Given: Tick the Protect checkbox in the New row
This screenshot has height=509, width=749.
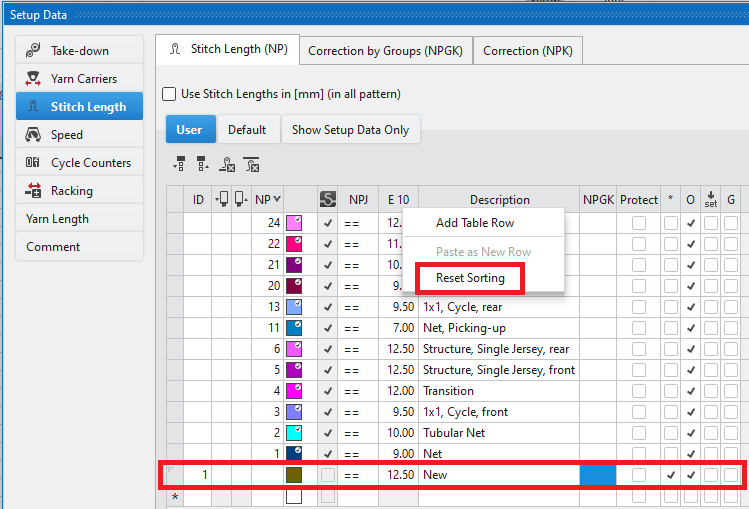Looking at the screenshot, I should (638, 474).
